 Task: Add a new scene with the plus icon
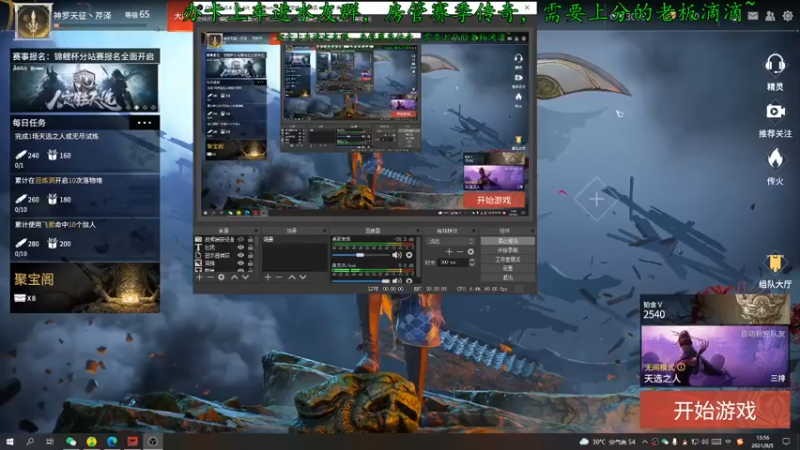[268, 277]
